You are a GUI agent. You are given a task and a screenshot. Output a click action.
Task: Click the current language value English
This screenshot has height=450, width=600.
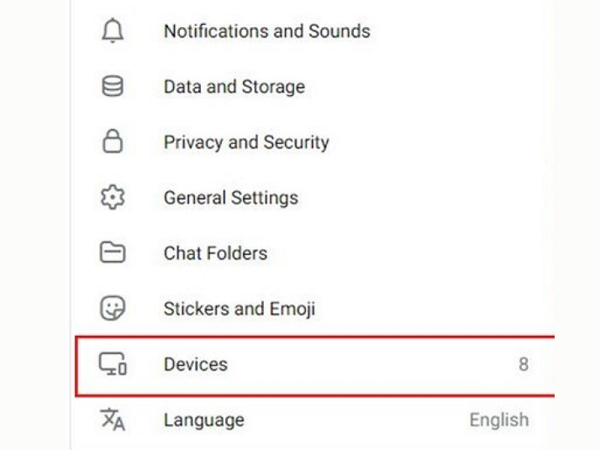click(x=499, y=420)
